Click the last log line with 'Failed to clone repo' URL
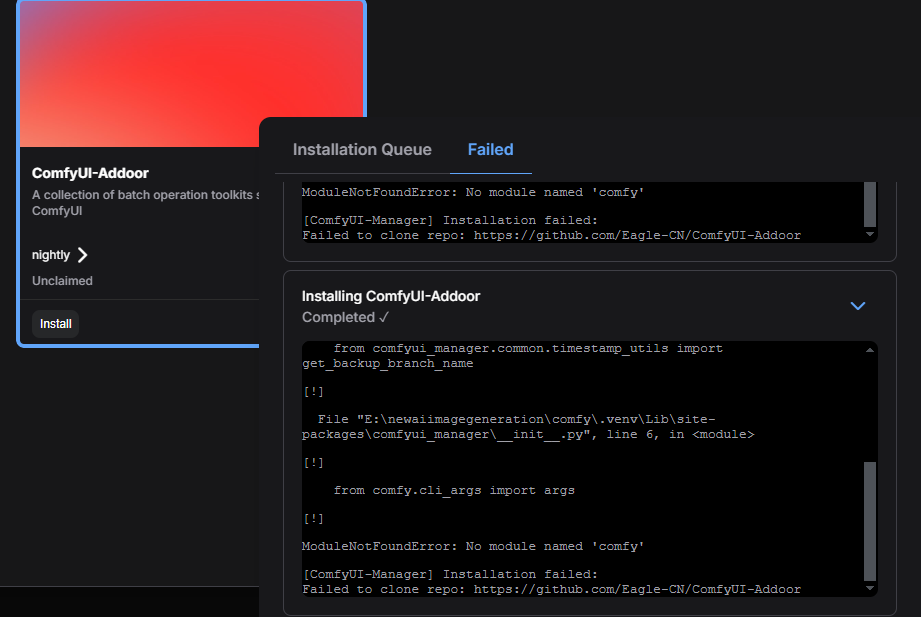The height and width of the screenshot is (617, 921). coord(552,589)
